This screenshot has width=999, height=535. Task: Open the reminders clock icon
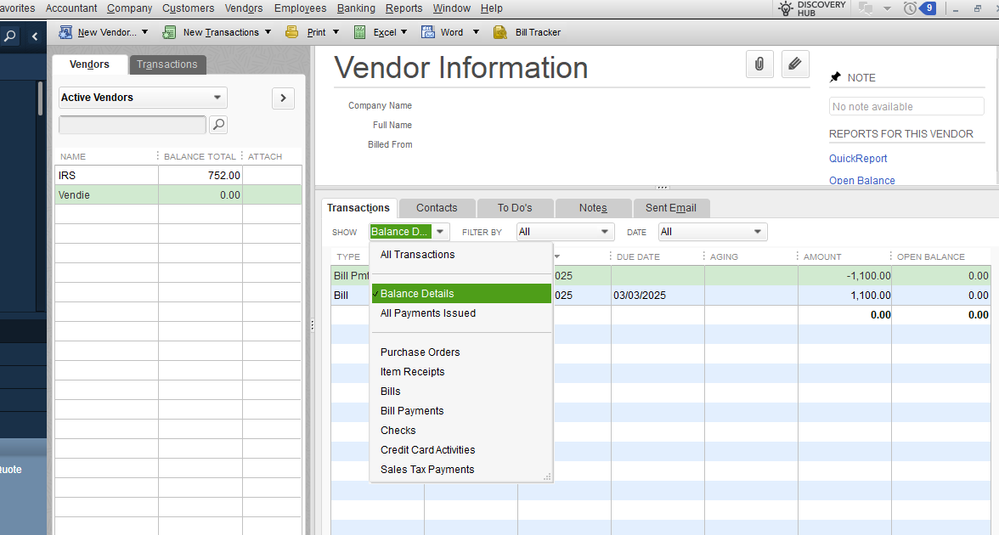pos(910,8)
